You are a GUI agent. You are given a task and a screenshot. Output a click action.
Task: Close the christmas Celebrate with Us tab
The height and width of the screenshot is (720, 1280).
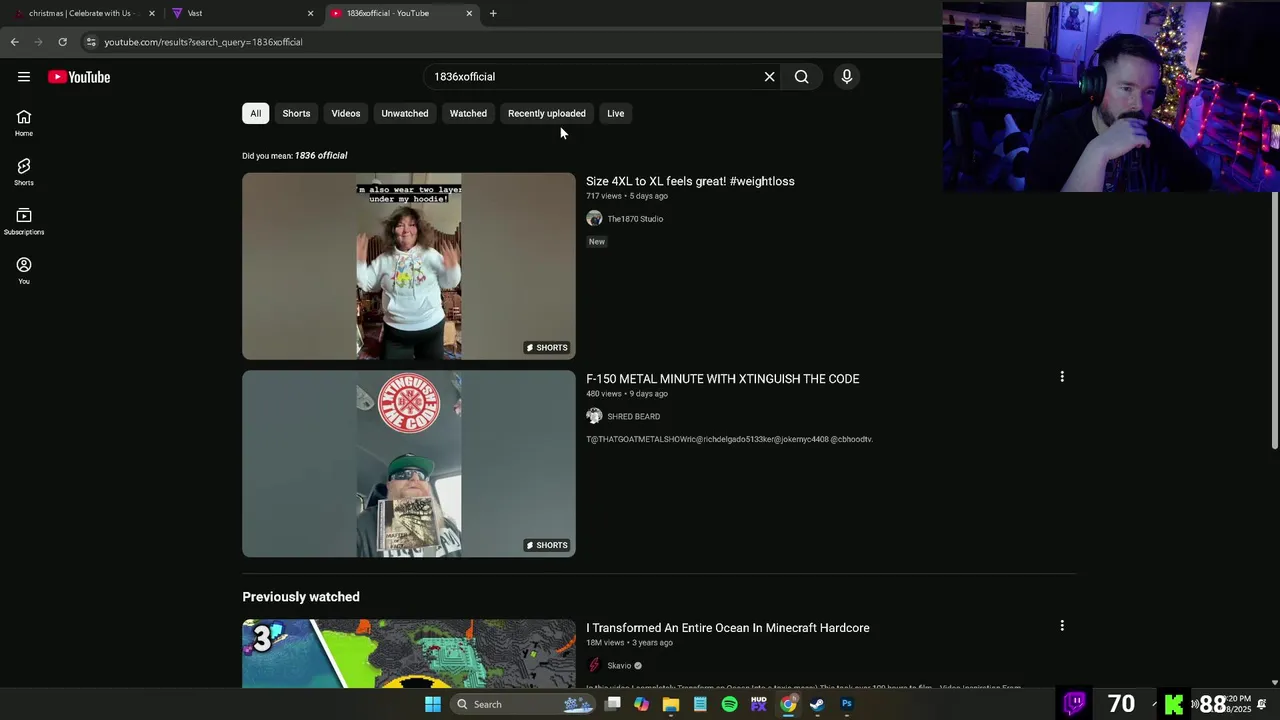152,13
